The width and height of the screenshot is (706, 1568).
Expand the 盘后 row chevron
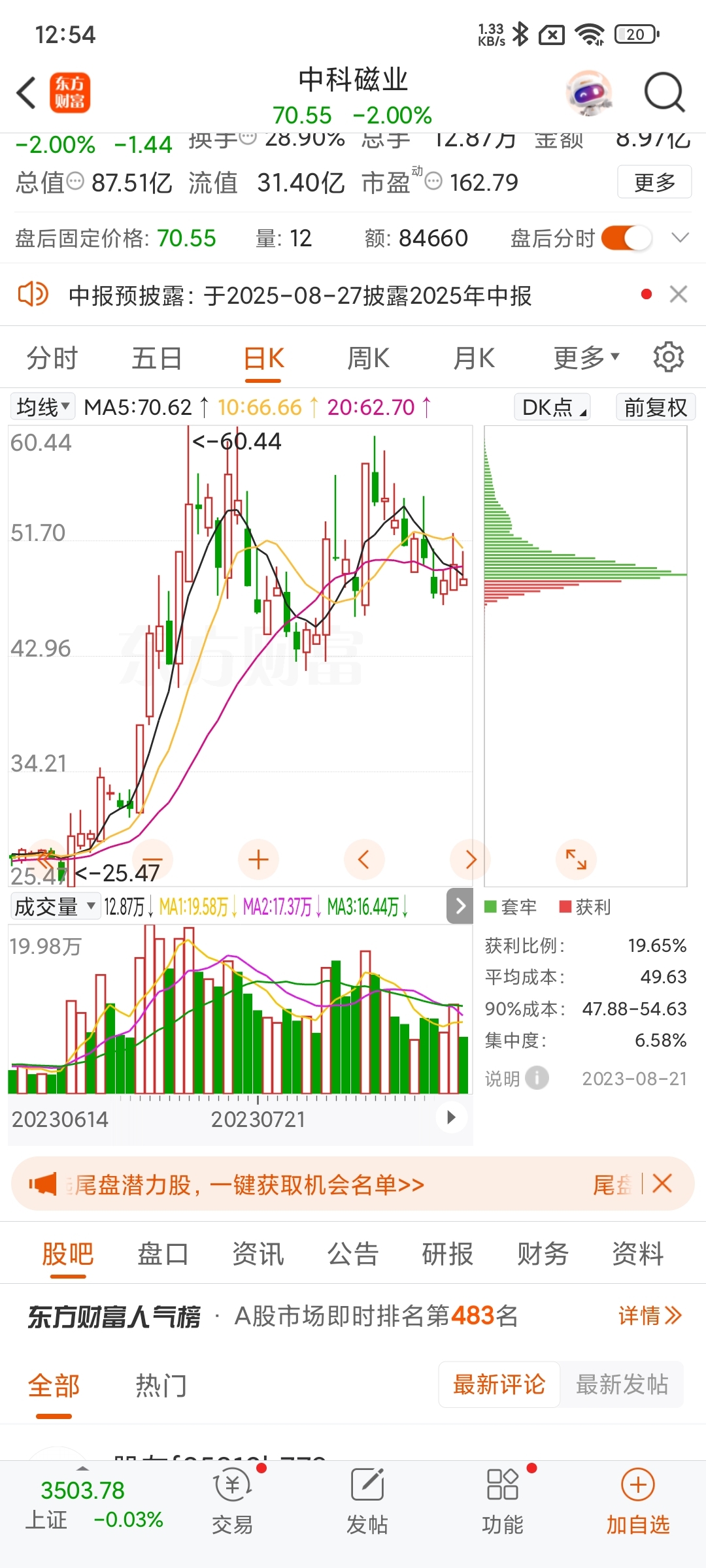pyautogui.click(x=681, y=238)
